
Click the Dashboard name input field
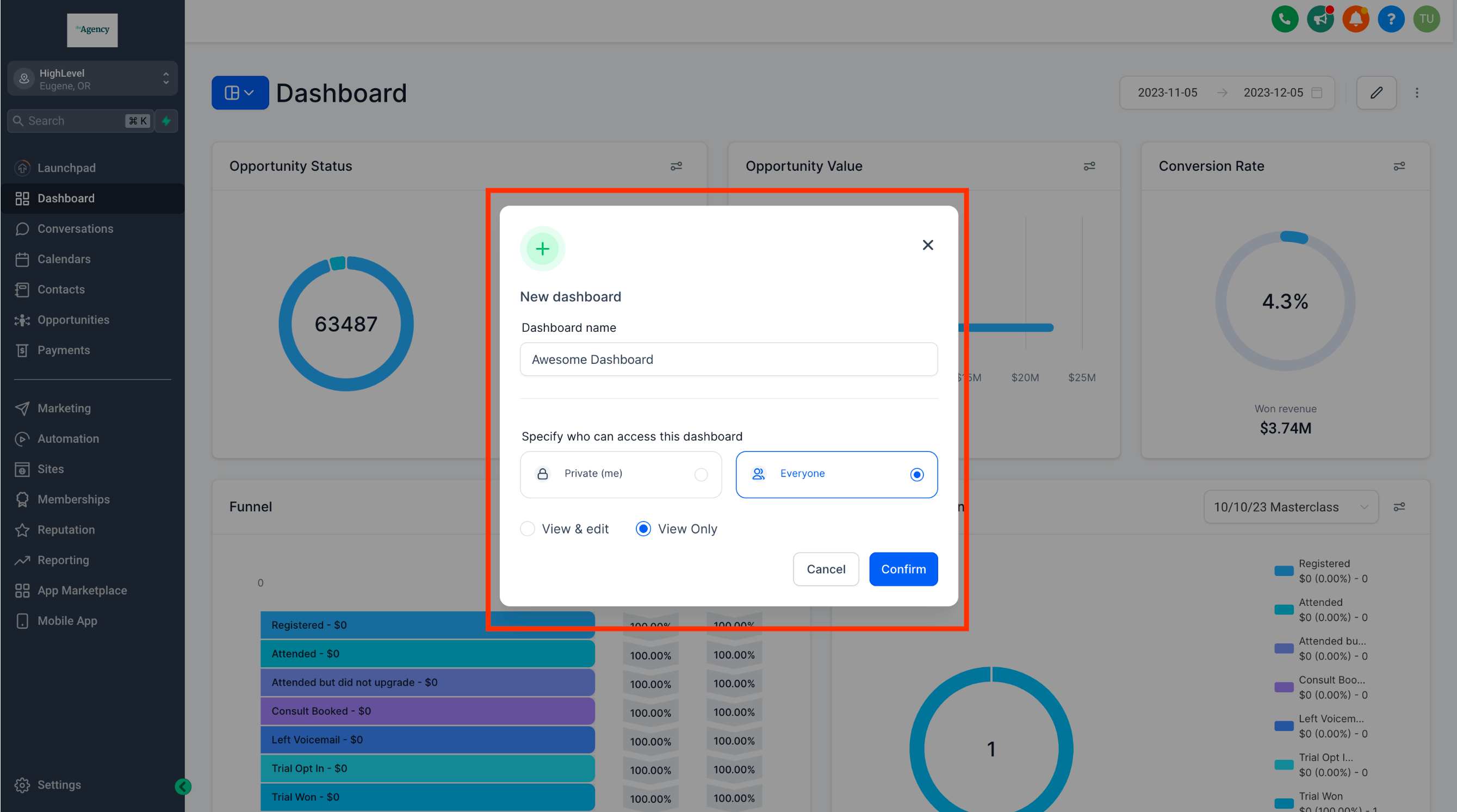click(x=729, y=359)
